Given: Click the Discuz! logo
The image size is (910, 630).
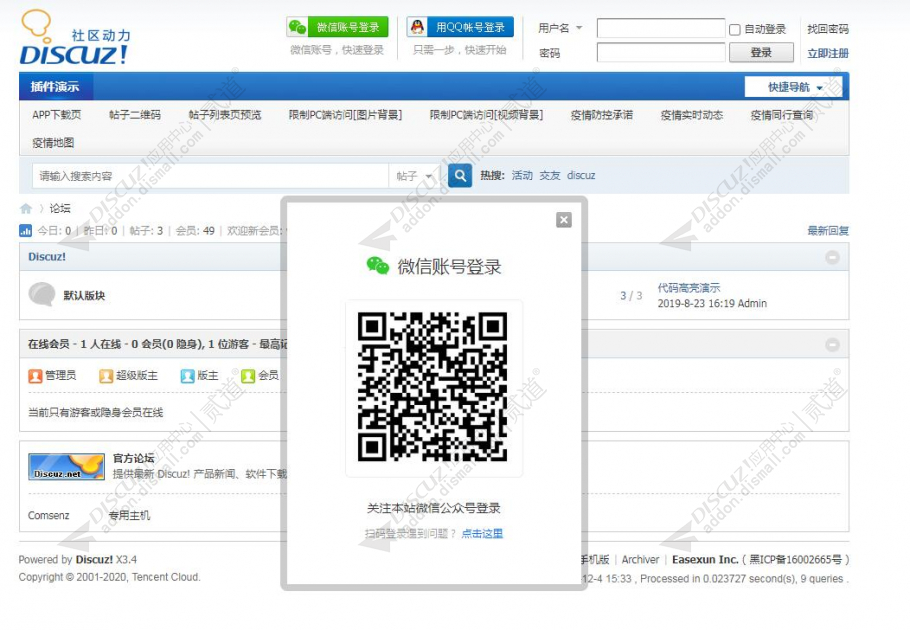Looking at the screenshot, I should pyautogui.click(x=74, y=38).
